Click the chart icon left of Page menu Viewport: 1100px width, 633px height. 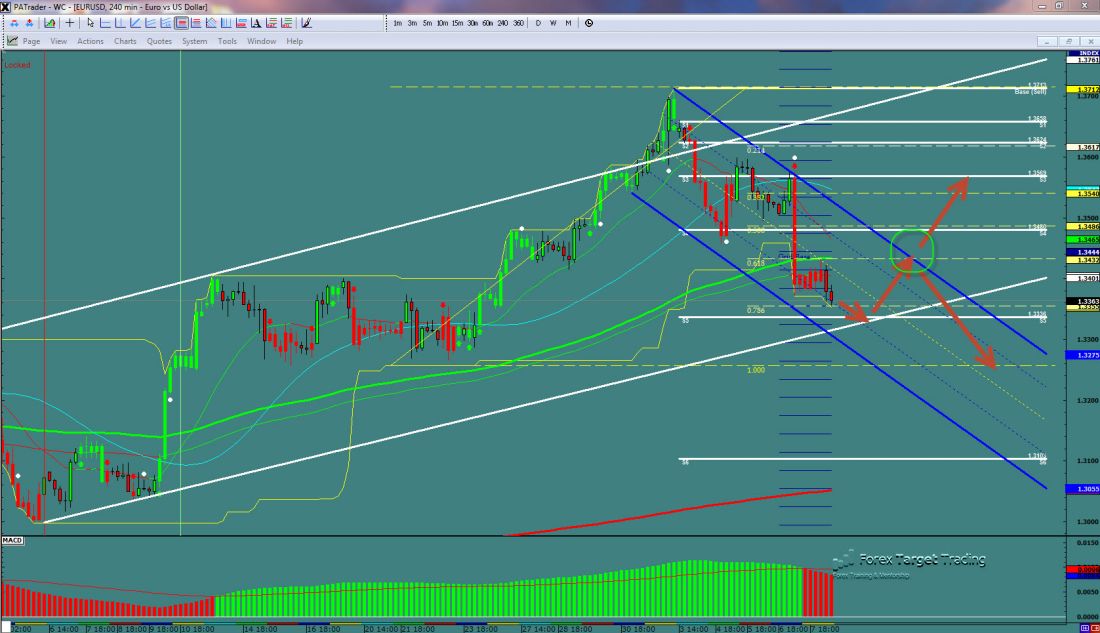pyautogui.click(x=12, y=41)
